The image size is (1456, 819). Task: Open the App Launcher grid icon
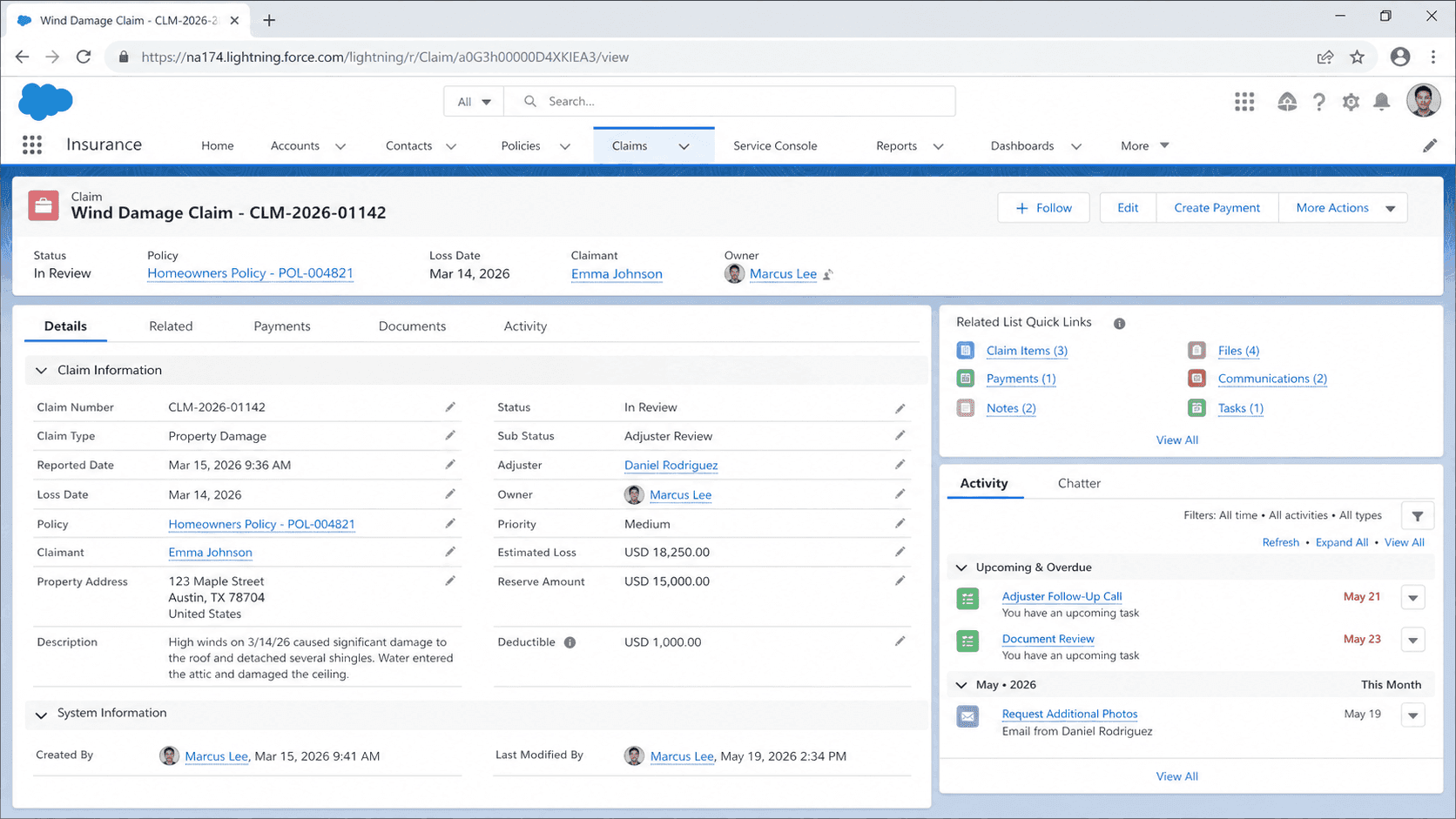[32, 145]
